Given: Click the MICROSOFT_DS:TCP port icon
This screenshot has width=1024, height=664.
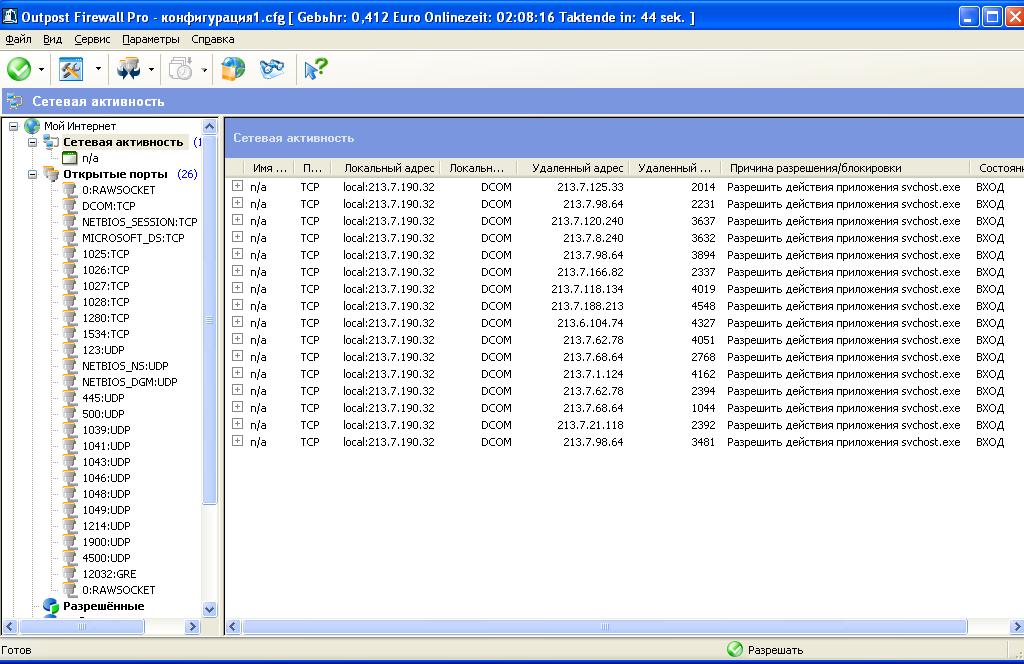Looking at the screenshot, I should point(70,238).
